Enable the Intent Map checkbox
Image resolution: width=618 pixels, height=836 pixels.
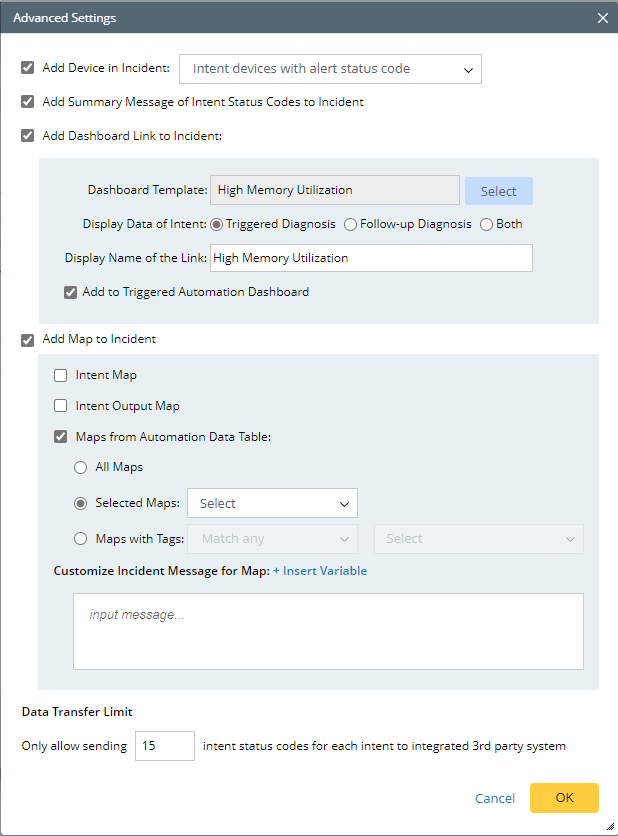click(x=61, y=375)
